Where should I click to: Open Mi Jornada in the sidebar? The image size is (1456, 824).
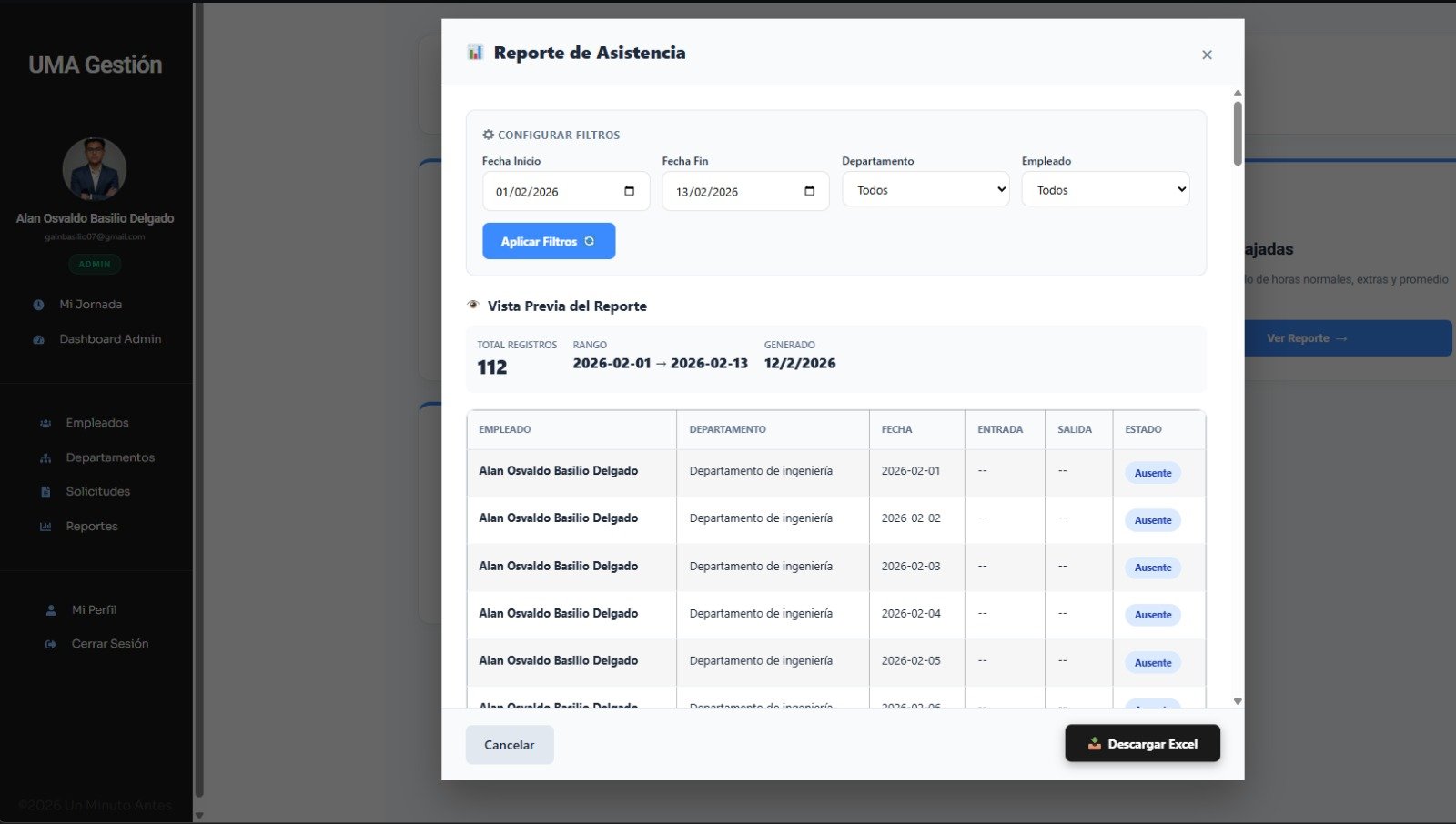click(x=91, y=305)
